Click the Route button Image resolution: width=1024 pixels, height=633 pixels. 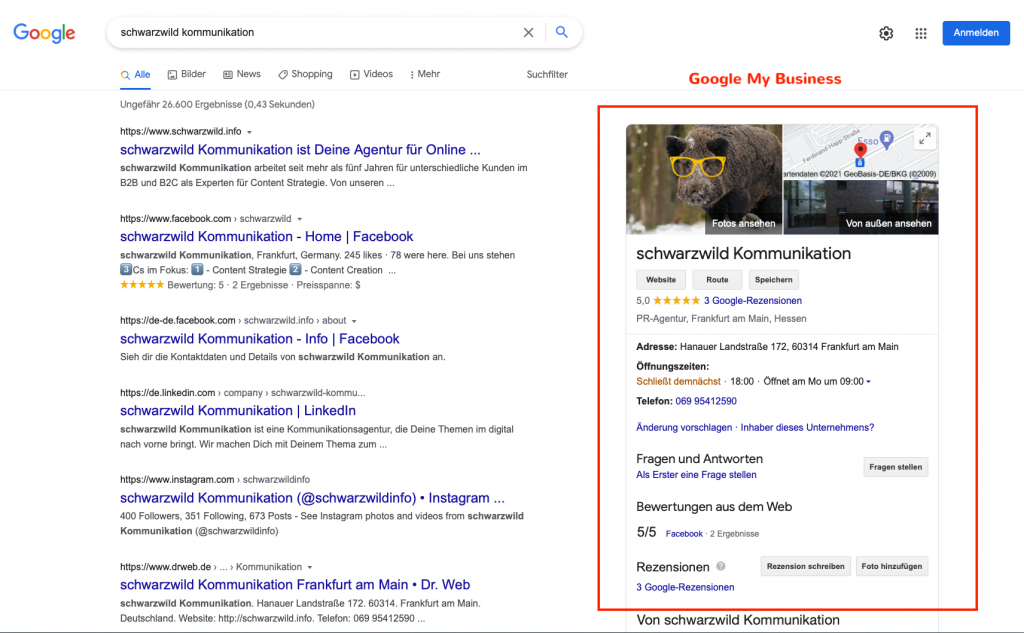[717, 280]
